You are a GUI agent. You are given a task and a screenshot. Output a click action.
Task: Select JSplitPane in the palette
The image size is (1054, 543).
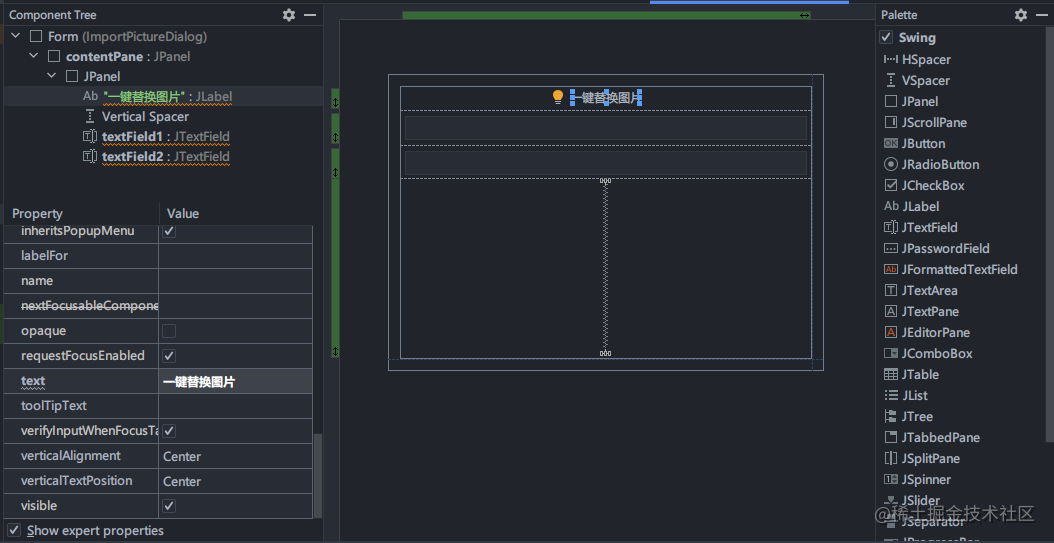[x=921, y=458]
